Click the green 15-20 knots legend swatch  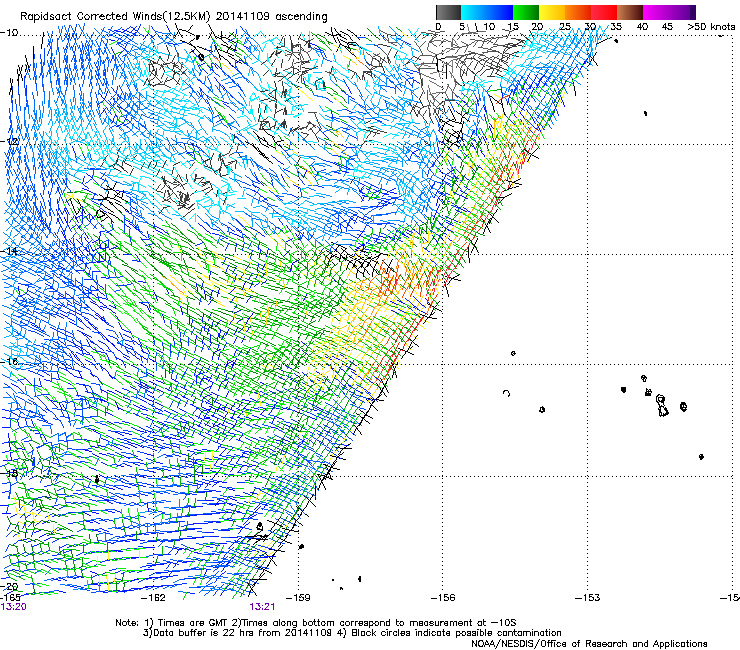pos(526,12)
